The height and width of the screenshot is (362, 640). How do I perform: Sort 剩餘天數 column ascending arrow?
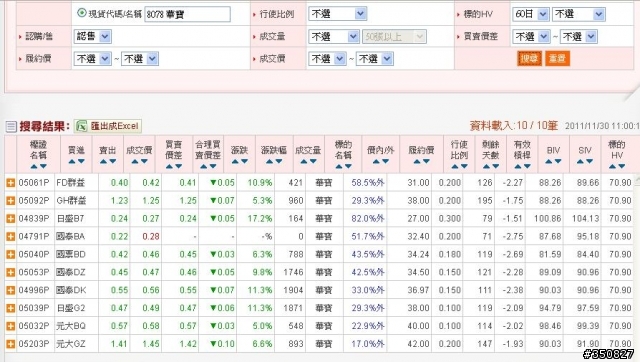pos(486,167)
